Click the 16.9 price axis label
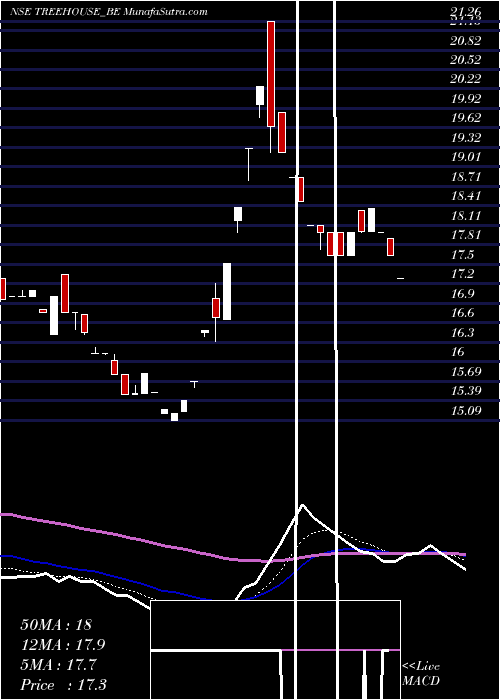The width and height of the screenshot is (500, 700). point(462,293)
